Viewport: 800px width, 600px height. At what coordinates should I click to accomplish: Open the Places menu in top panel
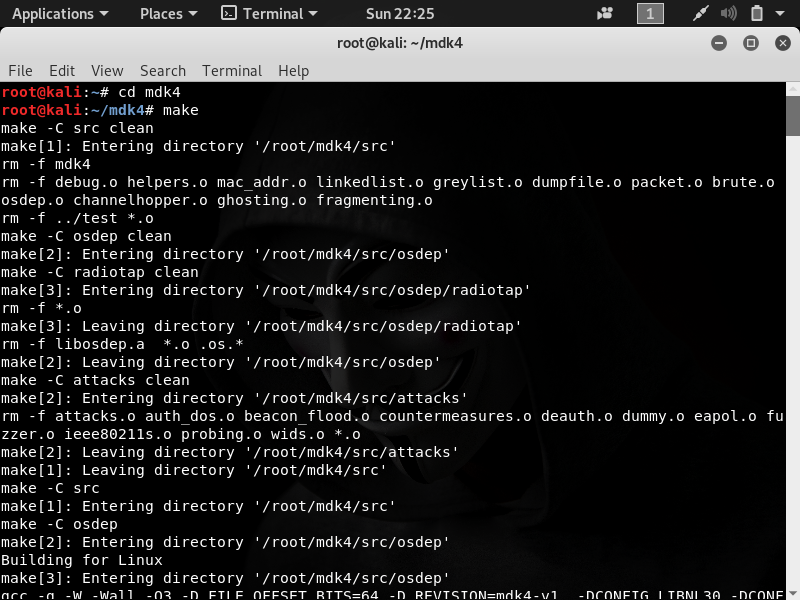click(168, 14)
